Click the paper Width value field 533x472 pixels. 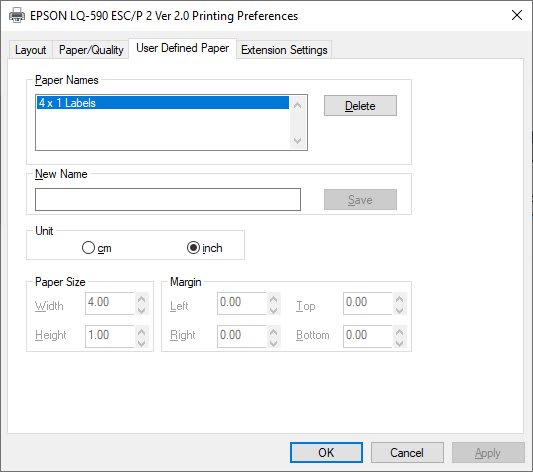(110, 303)
